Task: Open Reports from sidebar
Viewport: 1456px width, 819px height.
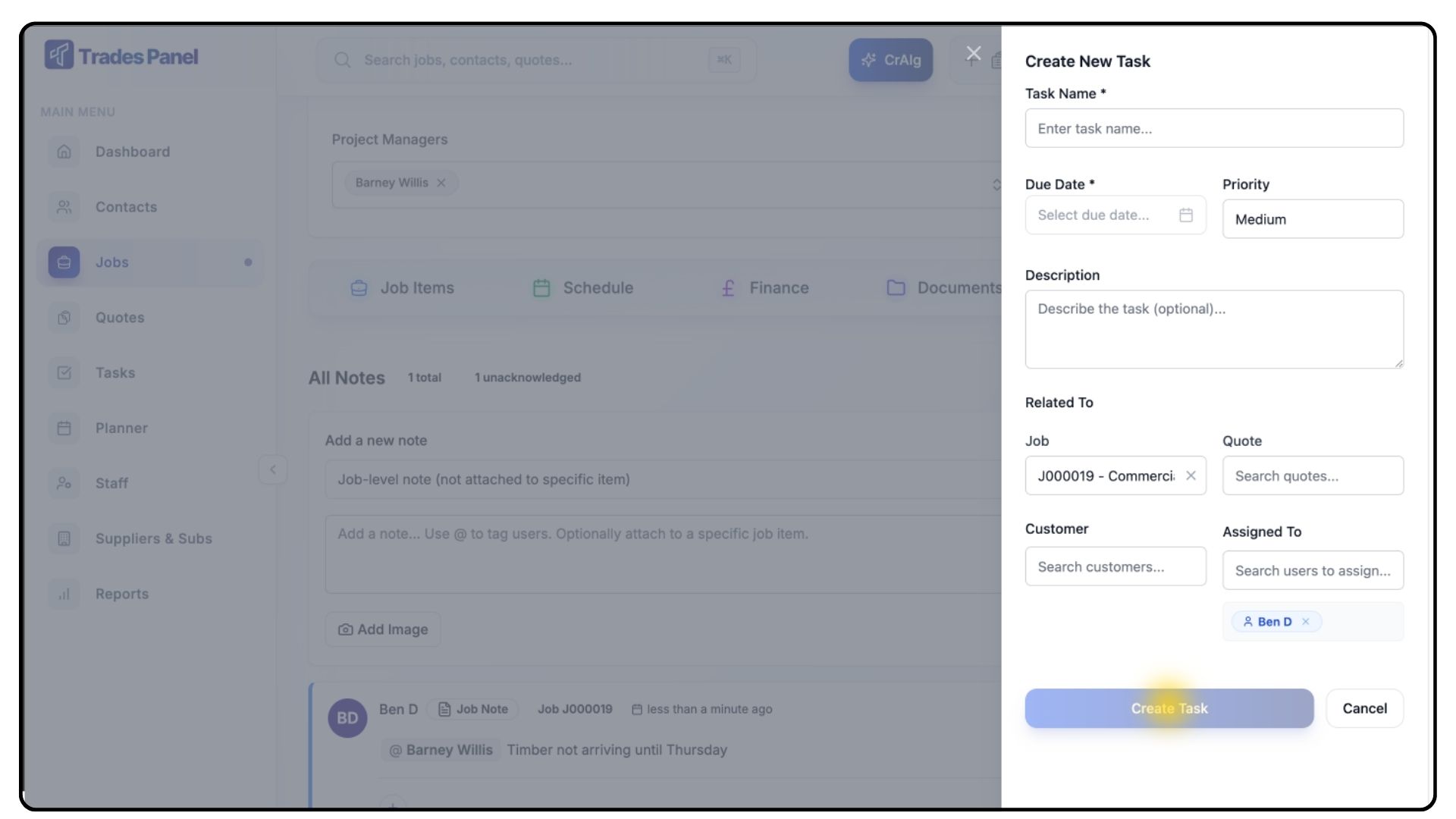Action: pyautogui.click(x=121, y=594)
